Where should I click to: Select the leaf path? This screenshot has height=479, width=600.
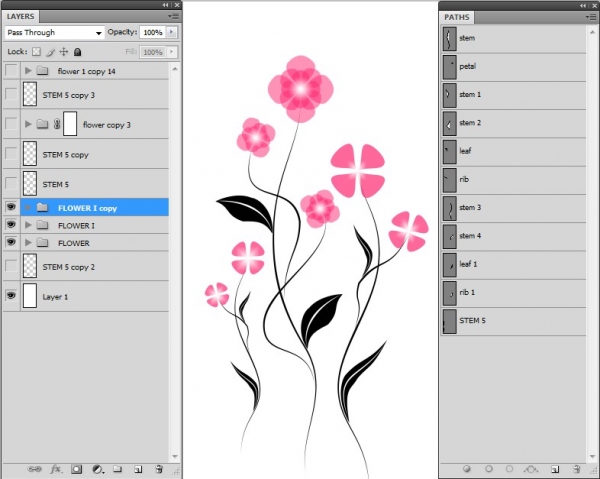tap(513, 152)
